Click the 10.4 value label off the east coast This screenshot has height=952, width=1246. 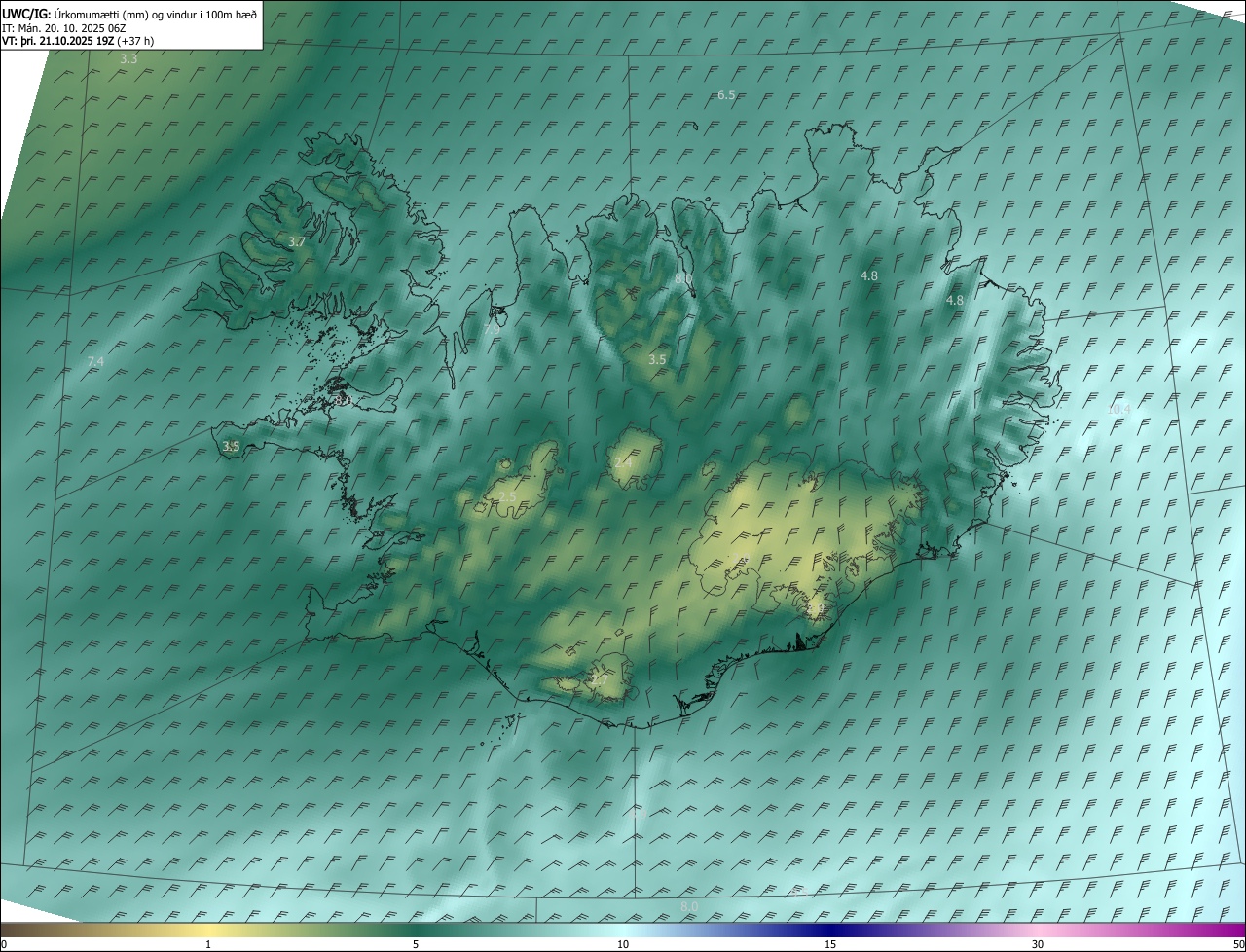(1118, 409)
